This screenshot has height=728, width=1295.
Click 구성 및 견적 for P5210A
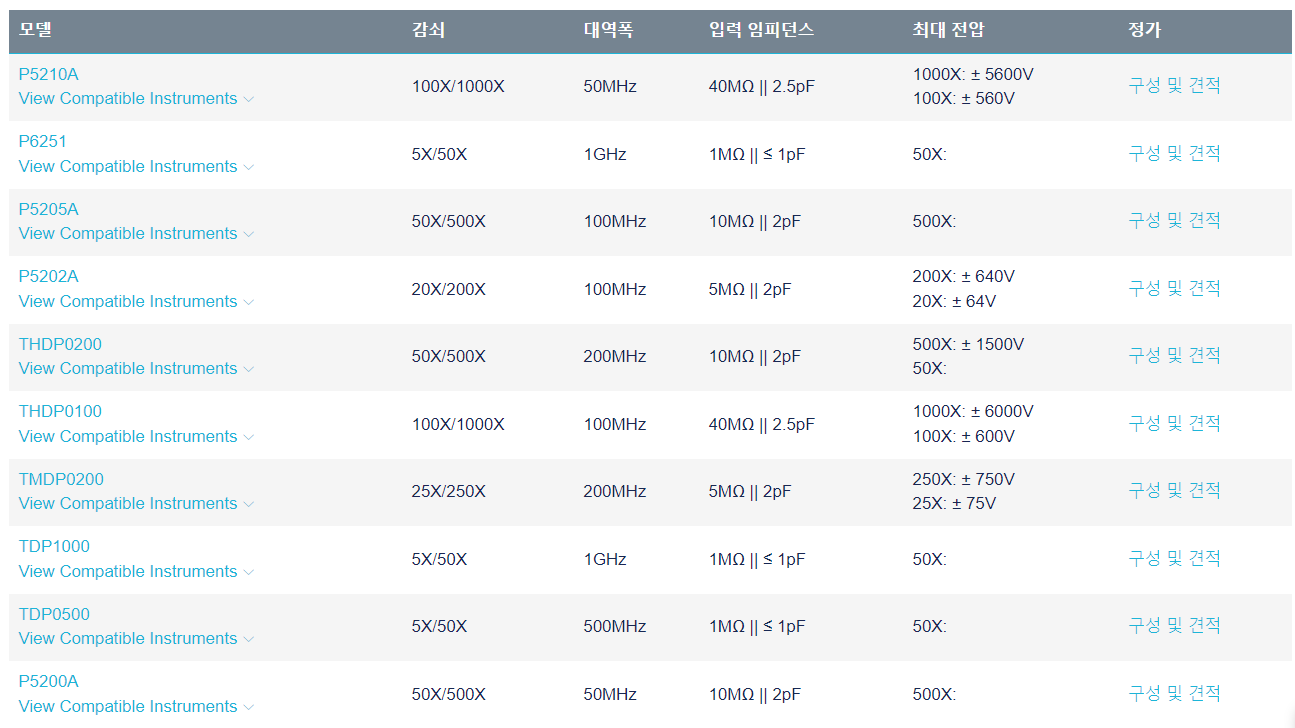click(x=1175, y=86)
